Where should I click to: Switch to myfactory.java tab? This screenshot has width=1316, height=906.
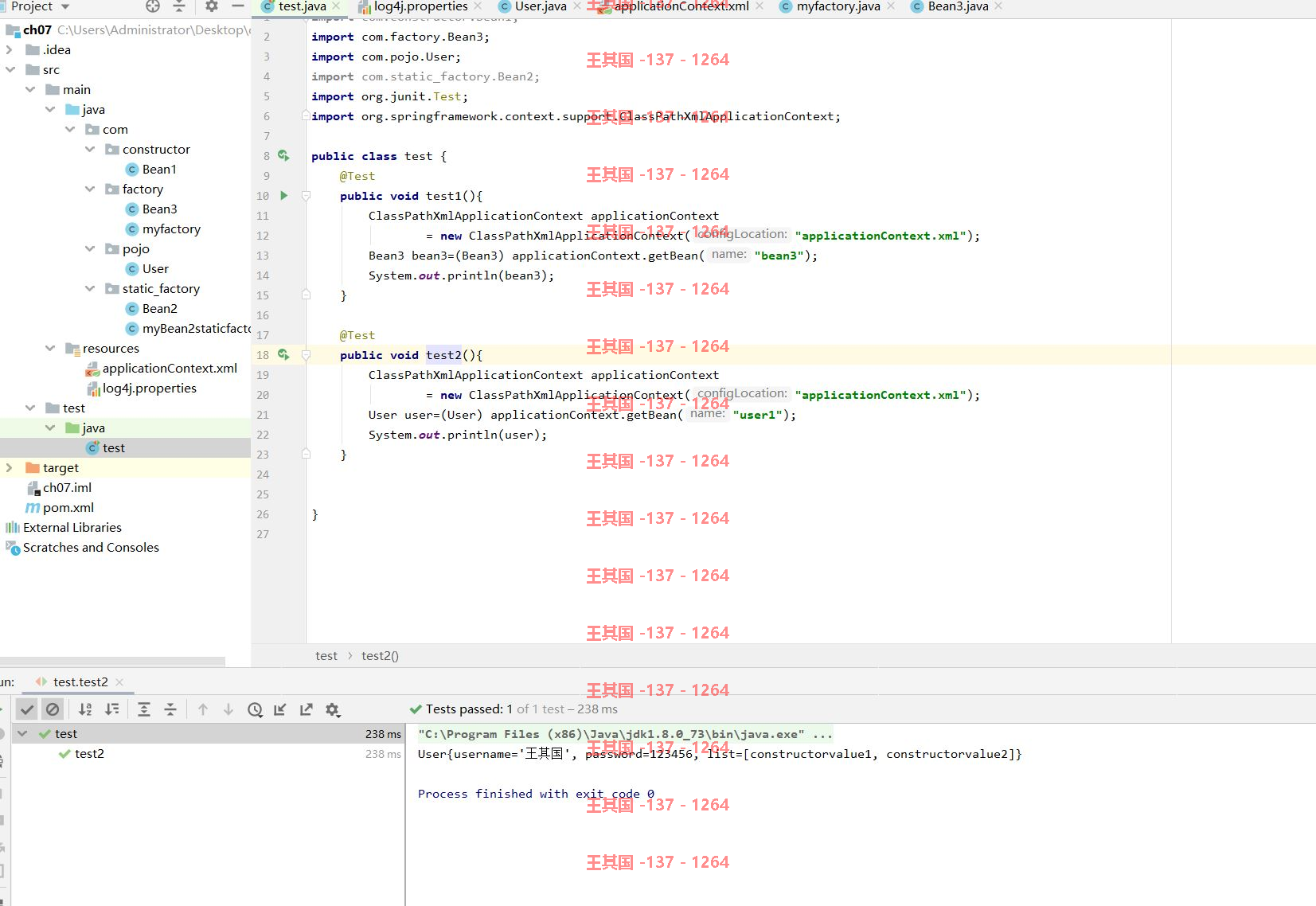[838, 6]
